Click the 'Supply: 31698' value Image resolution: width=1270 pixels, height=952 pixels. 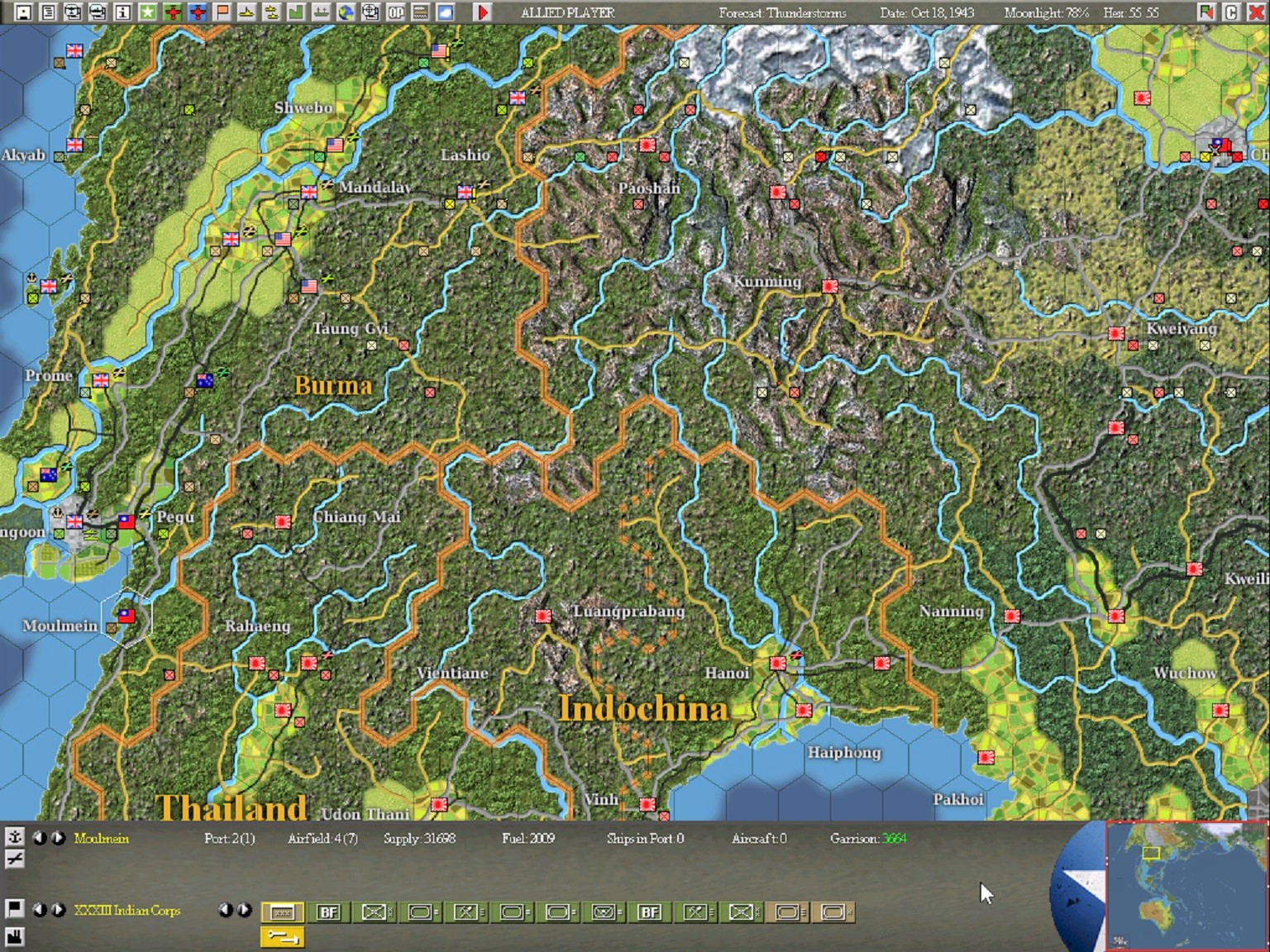pos(419,838)
